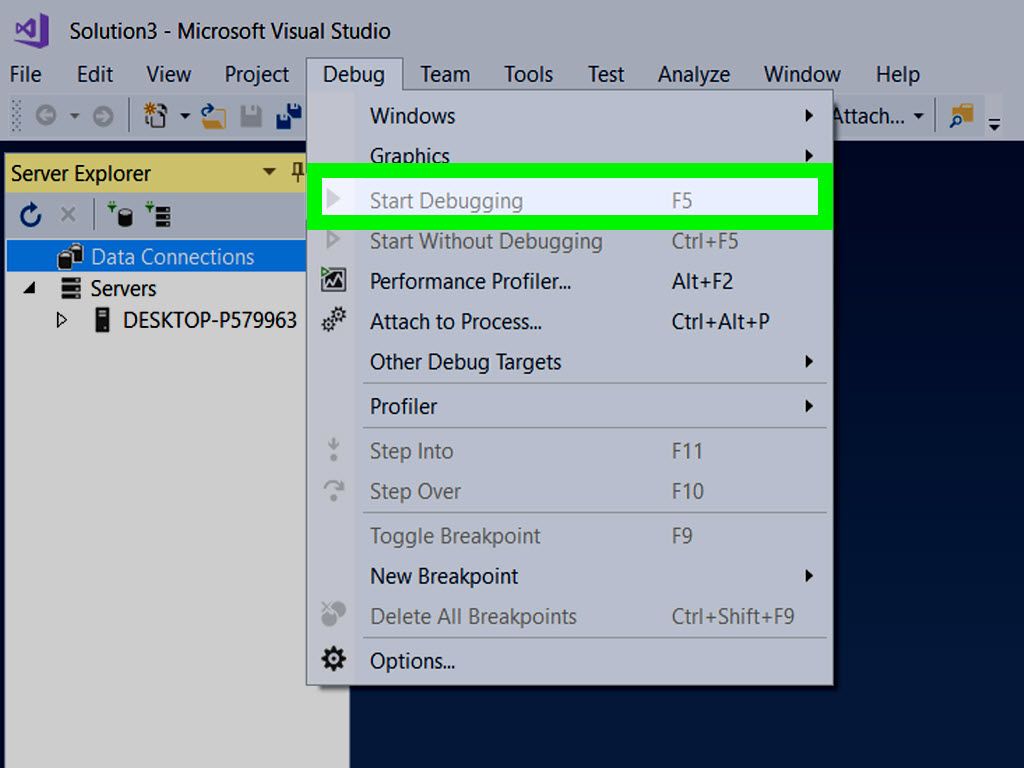
Task: Close the open Debug menu
Action: (354, 74)
